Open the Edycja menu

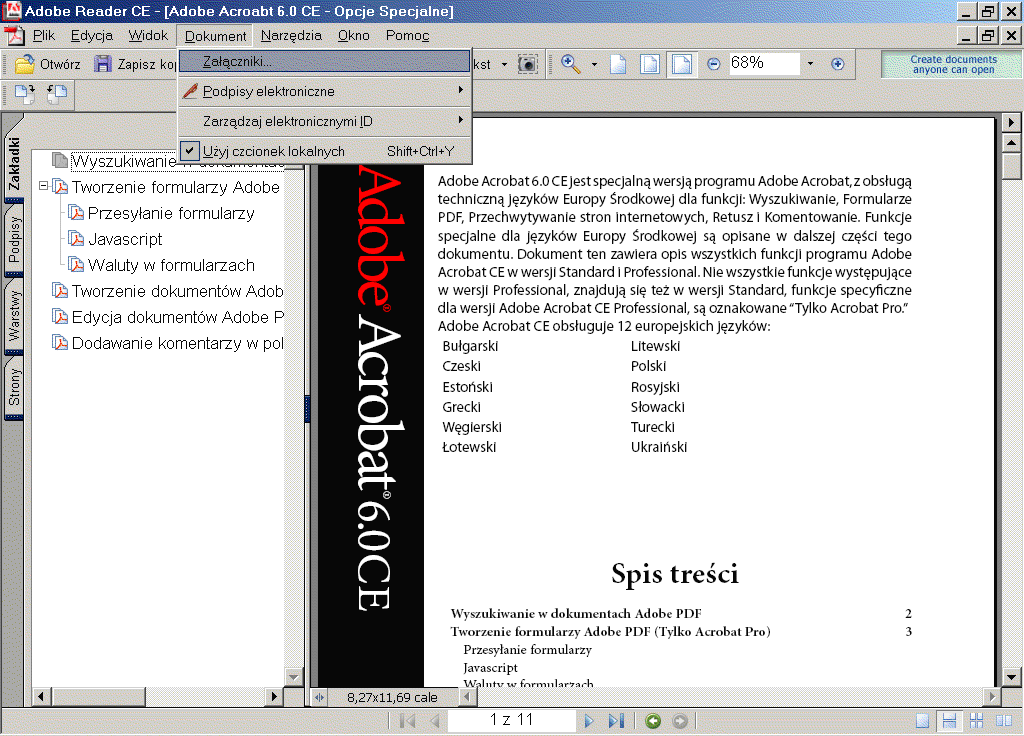click(x=91, y=35)
